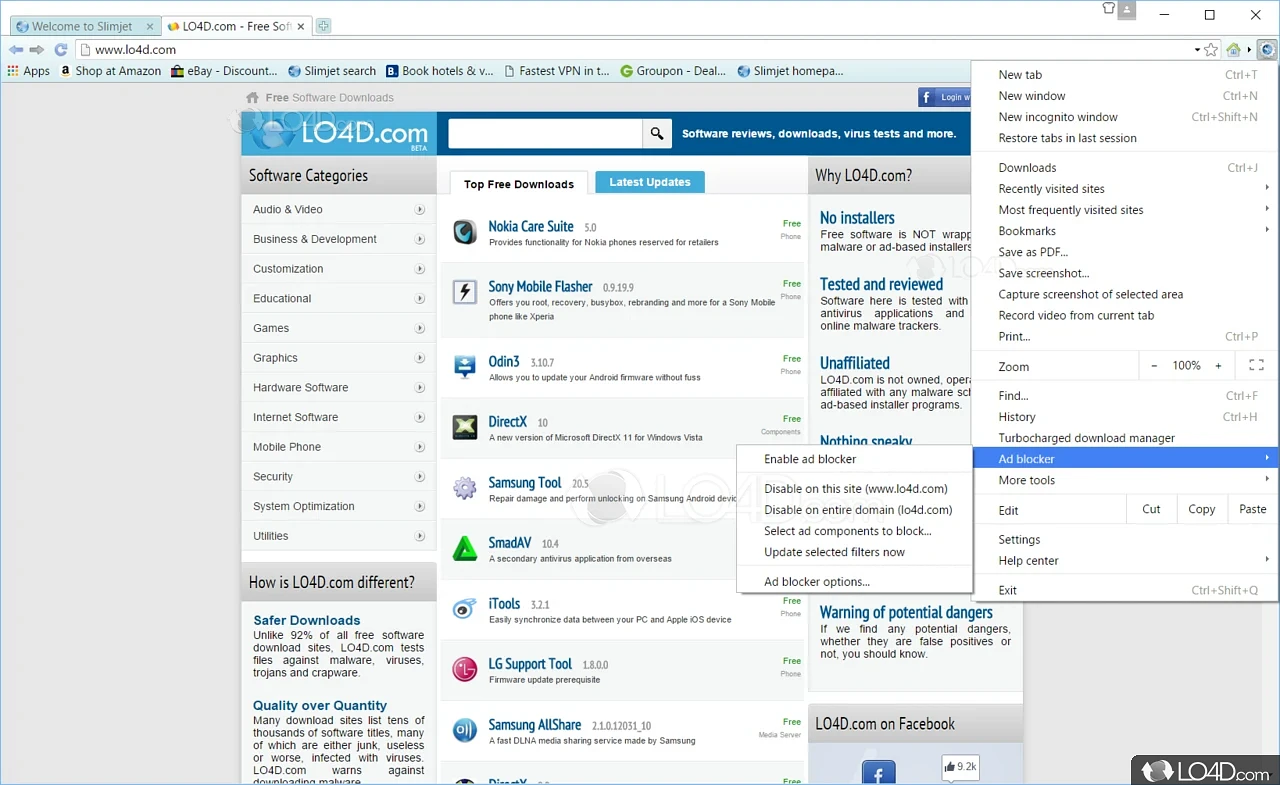Click the home icon near Free Software Downloads
Viewport: 1280px width, 785px height.
tap(253, 97)
